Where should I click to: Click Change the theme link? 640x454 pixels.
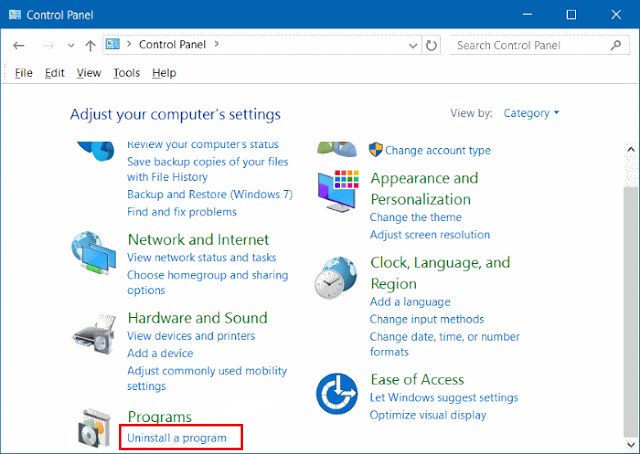pos(416,217)
